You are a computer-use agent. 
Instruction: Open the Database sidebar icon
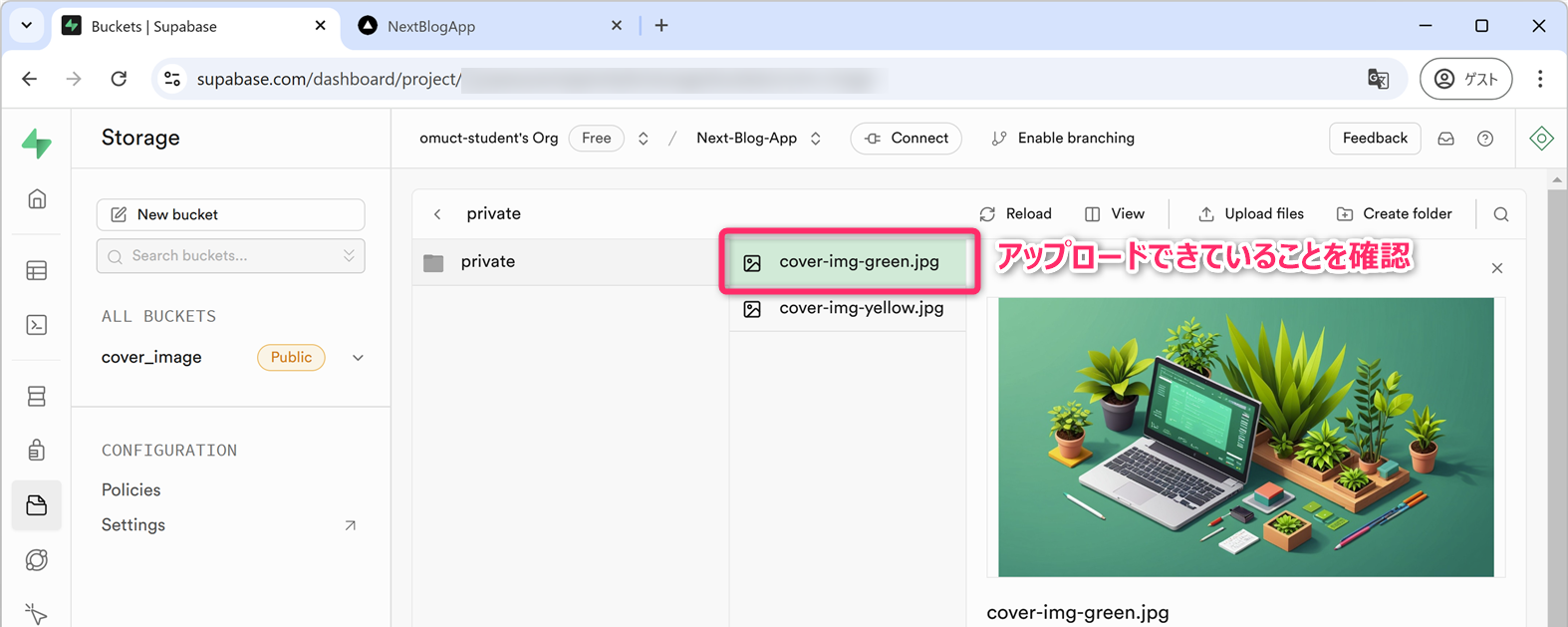37,396
